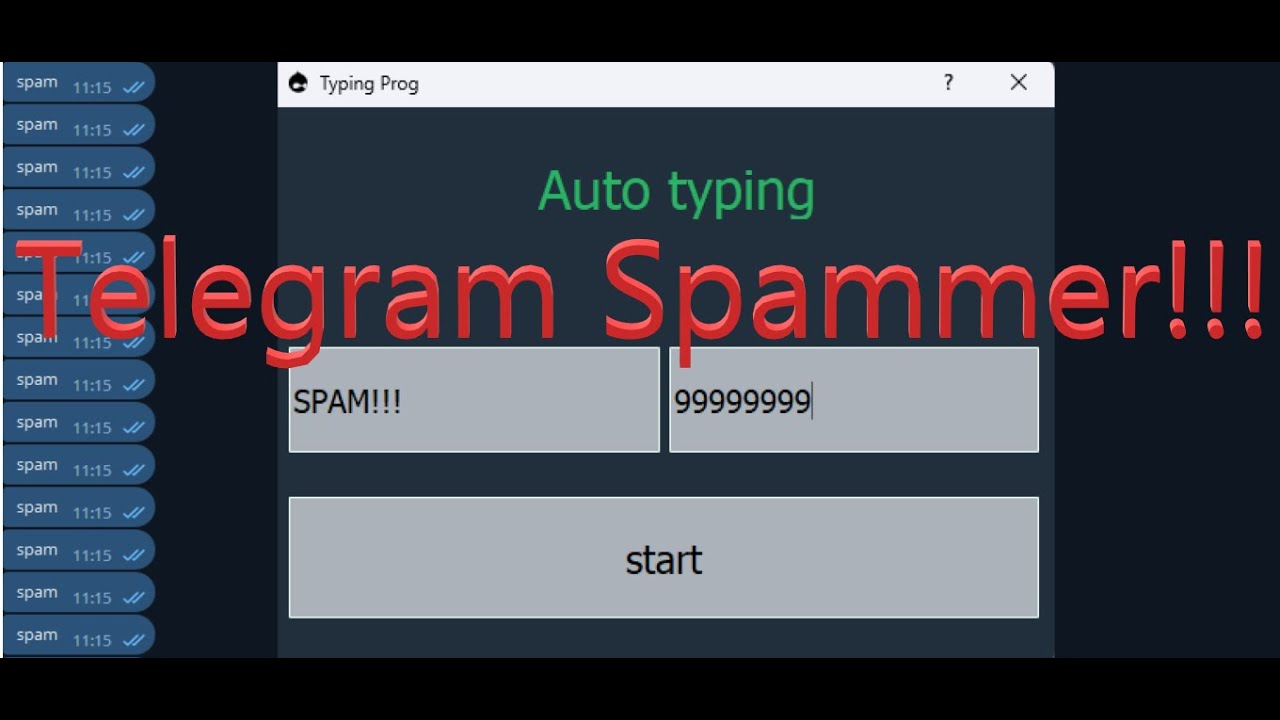Close the Typing Prog window
This screenshot has height=720, width=1280.
coord(1018,83)
